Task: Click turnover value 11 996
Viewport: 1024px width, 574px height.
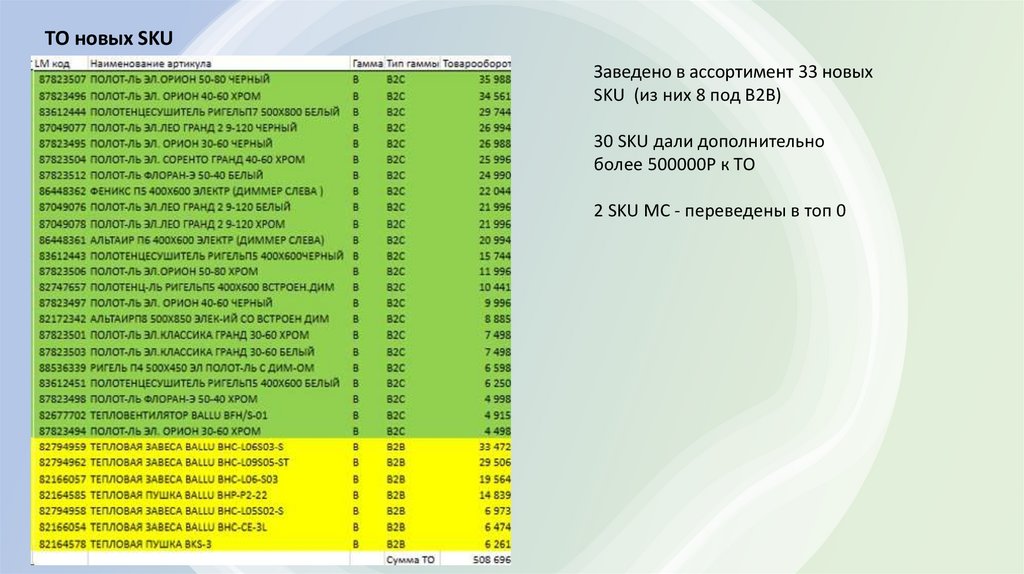Action: tap(494, 271)
